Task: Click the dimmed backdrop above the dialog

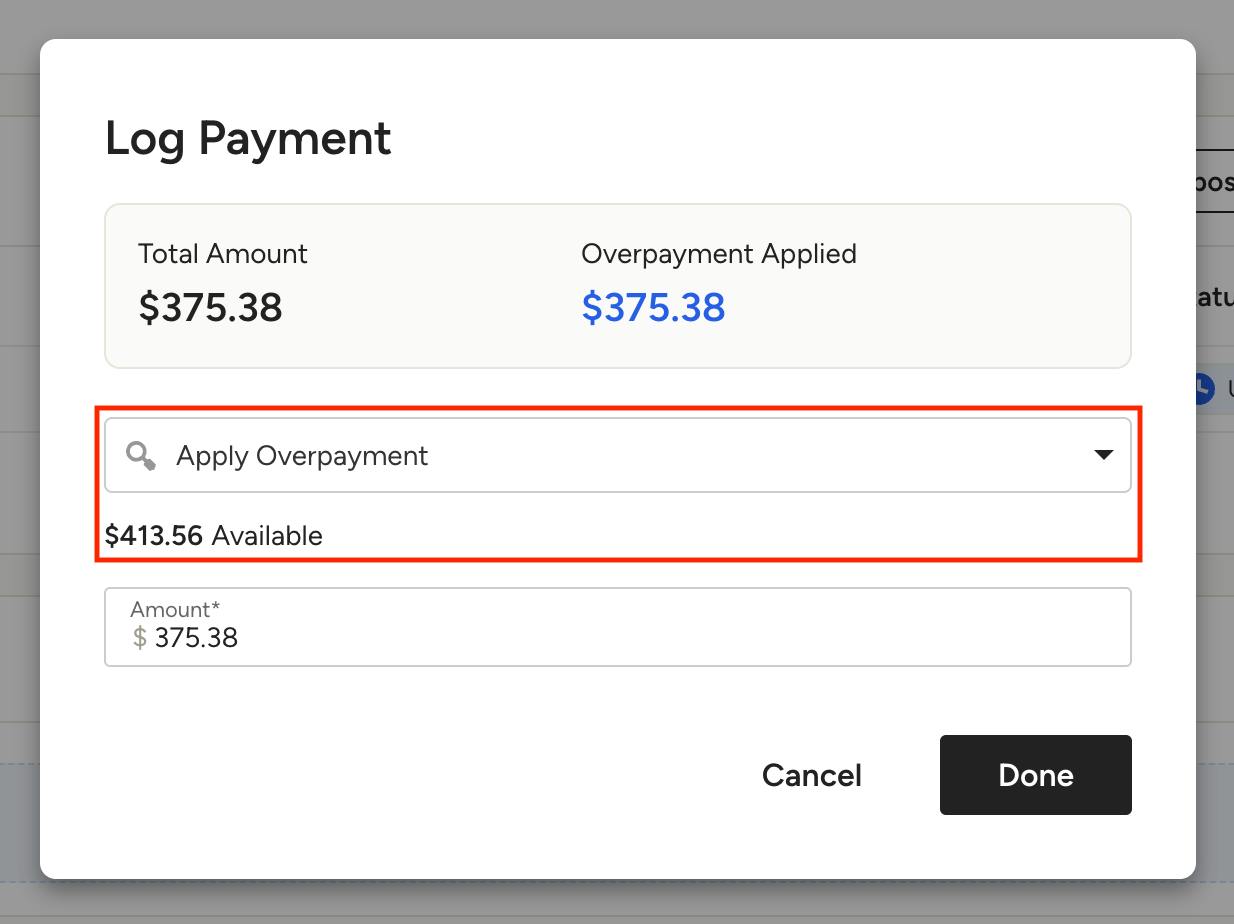Action: 617,18
